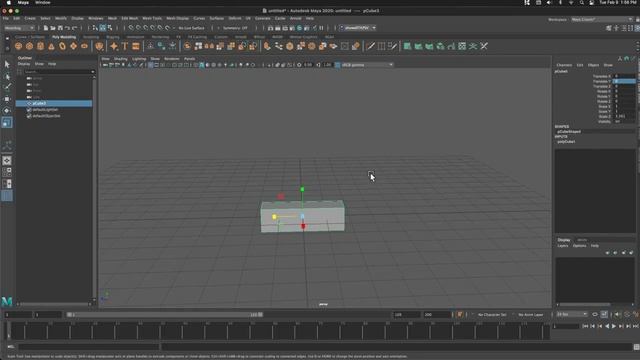Viewport: 640px width, 360px height.
Task: Create a polygon cylinder from the shelf
Action: point(40,46)
